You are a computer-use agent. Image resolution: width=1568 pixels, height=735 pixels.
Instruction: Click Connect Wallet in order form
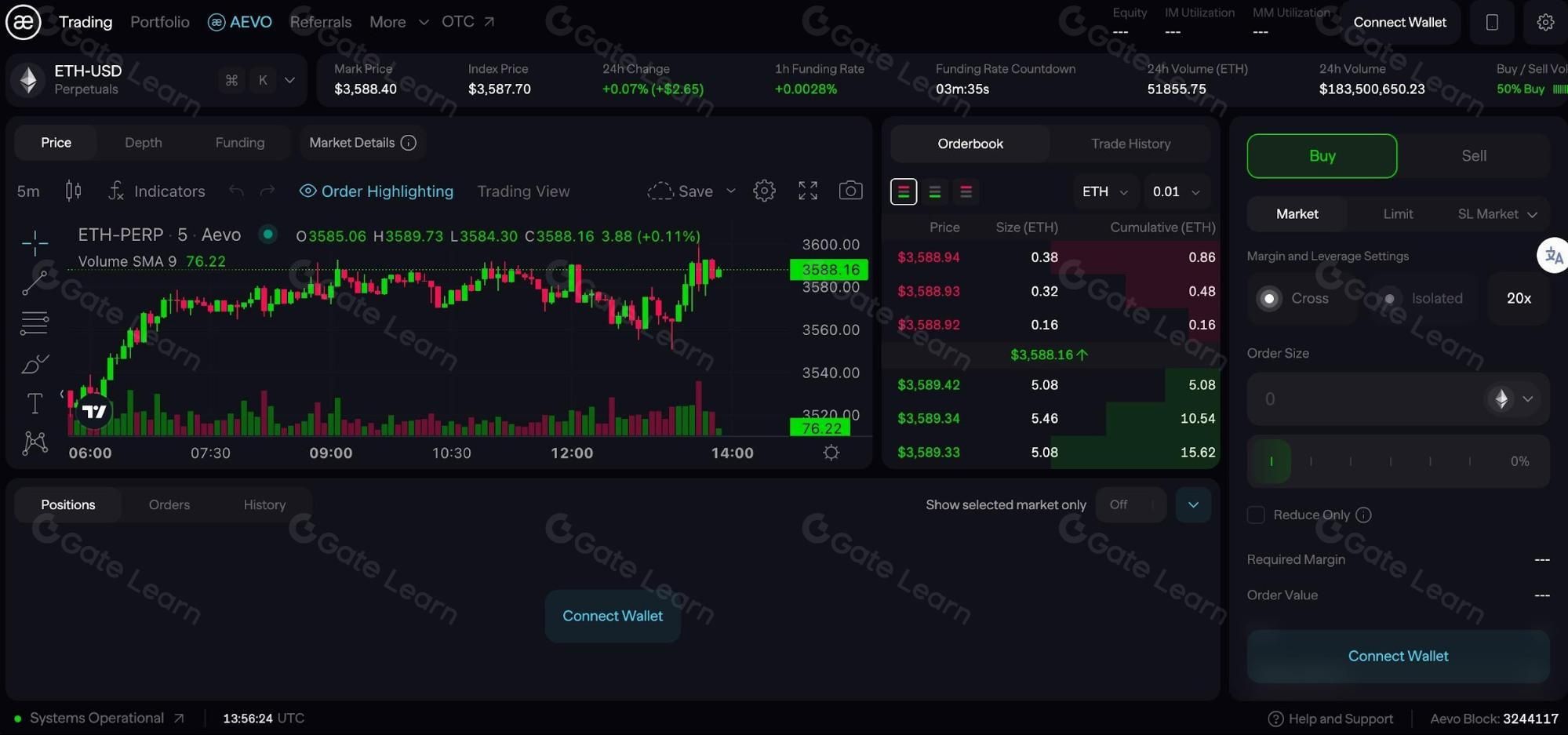pos(1398,656)
